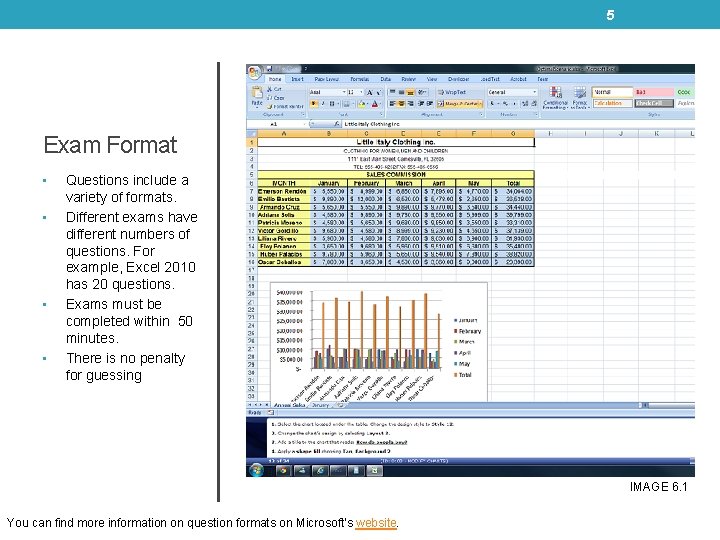This screenshot has width=720, height=540.
Task: Click the Align Text Left icon
Action: 393,104
